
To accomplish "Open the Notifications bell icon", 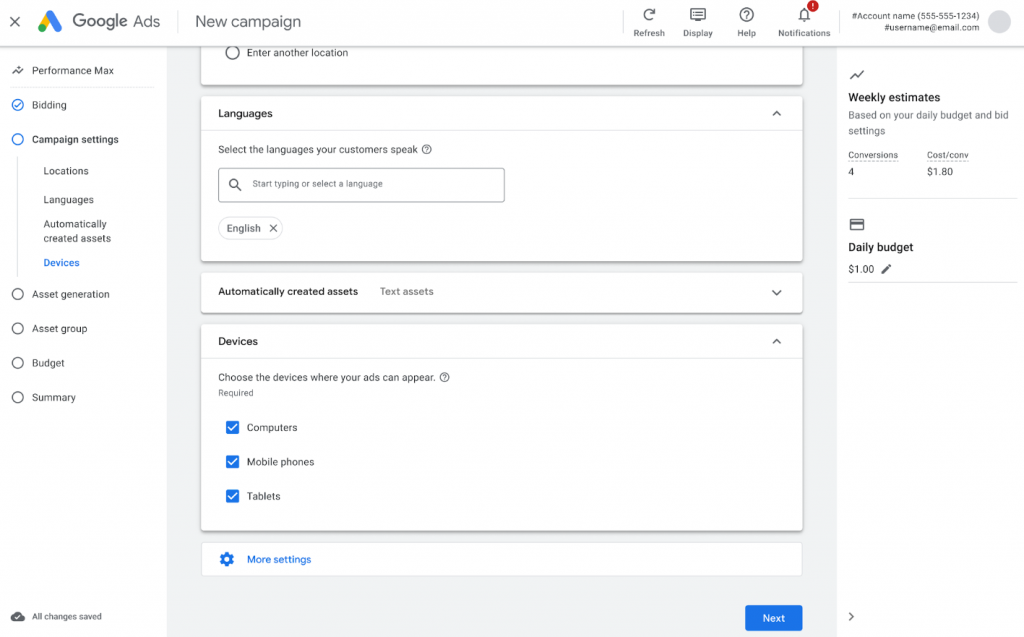I will pos(804,15).
